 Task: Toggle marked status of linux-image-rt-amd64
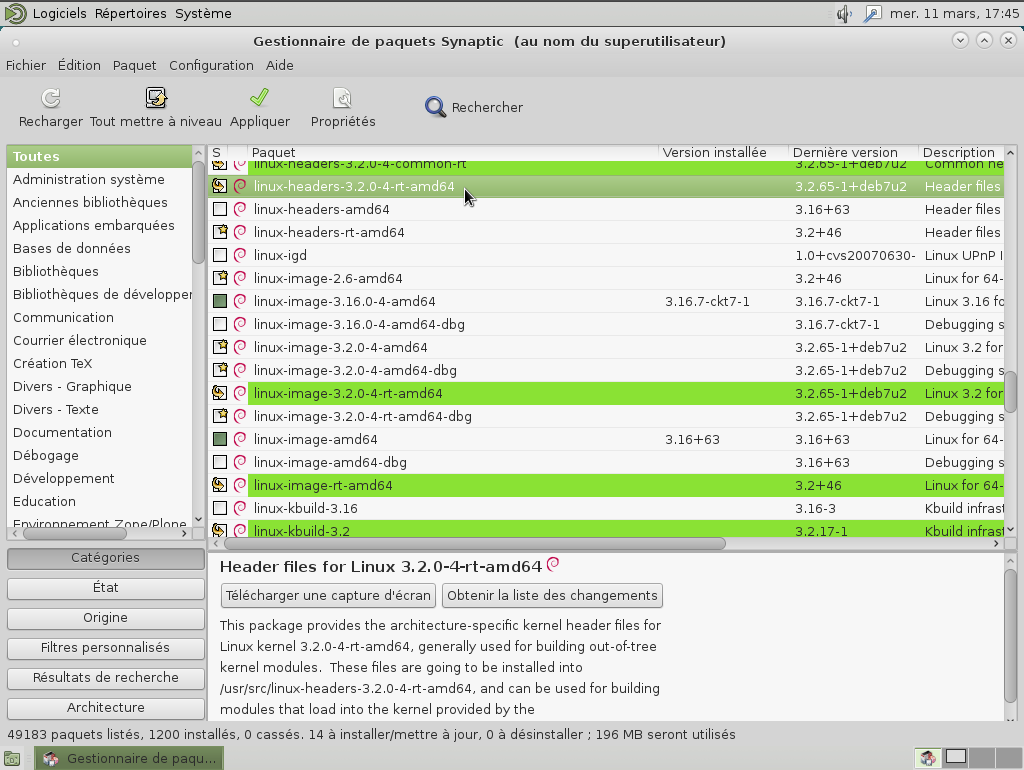(219, 485)
